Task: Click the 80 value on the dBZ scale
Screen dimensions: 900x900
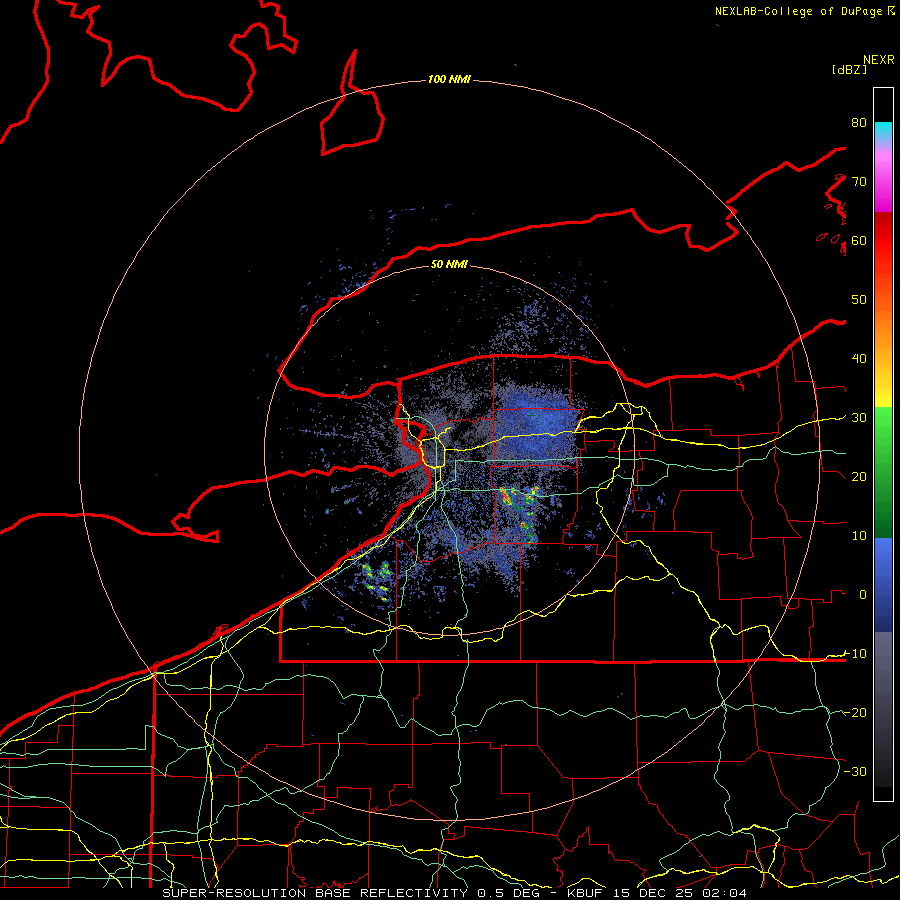Action: click(859, 122)
